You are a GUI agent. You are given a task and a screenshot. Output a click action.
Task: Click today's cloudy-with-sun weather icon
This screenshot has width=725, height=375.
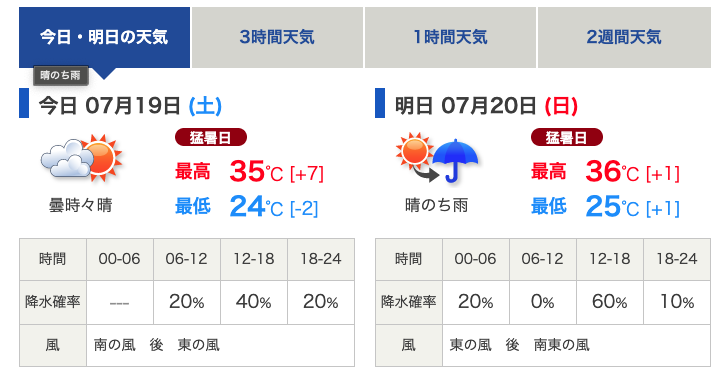[82, 159]
